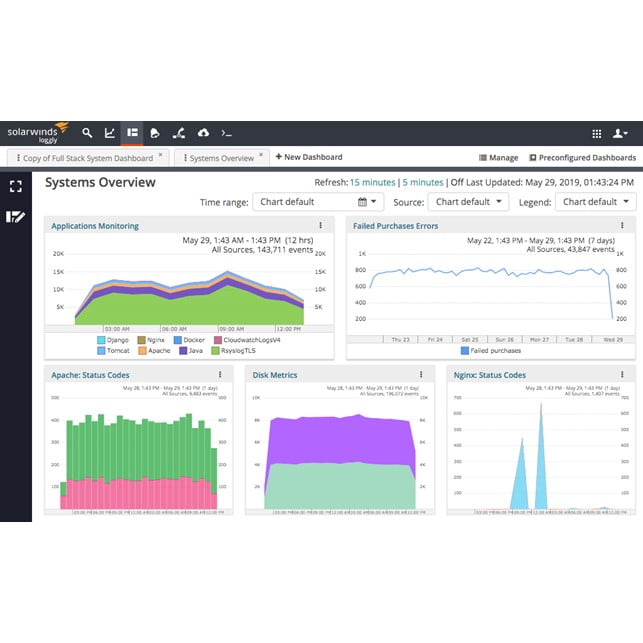The image size is (643, 643).
Task: Open the Source Chart default dropdown
Action: coord(468,202)
